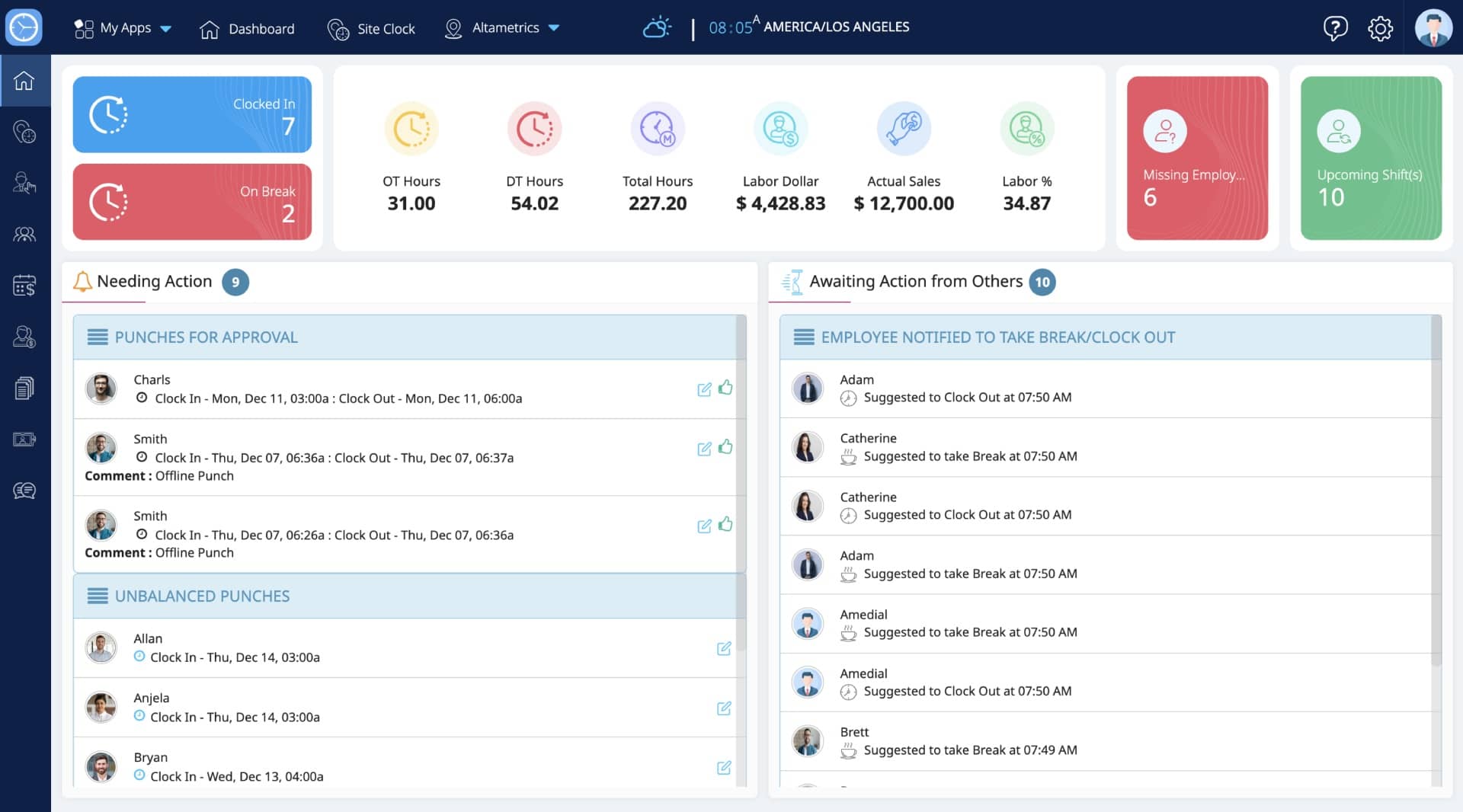Click the Awaiting Action list scrollbar

pyautogui.click(x=1436, y=491)
